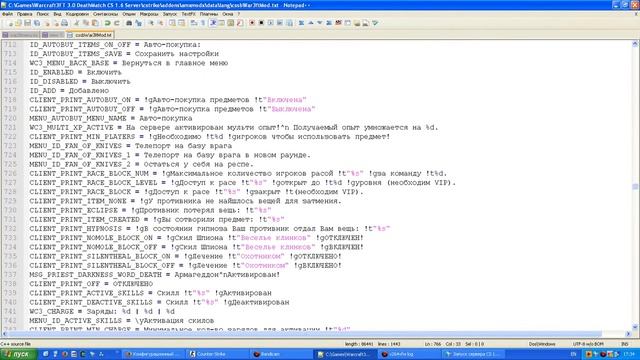Click the ID_AUTOBUY_ITEMS_SAVE line
The height and width of the screenshot is (360, 640).
pyautogui.click(x=124, y=54)
